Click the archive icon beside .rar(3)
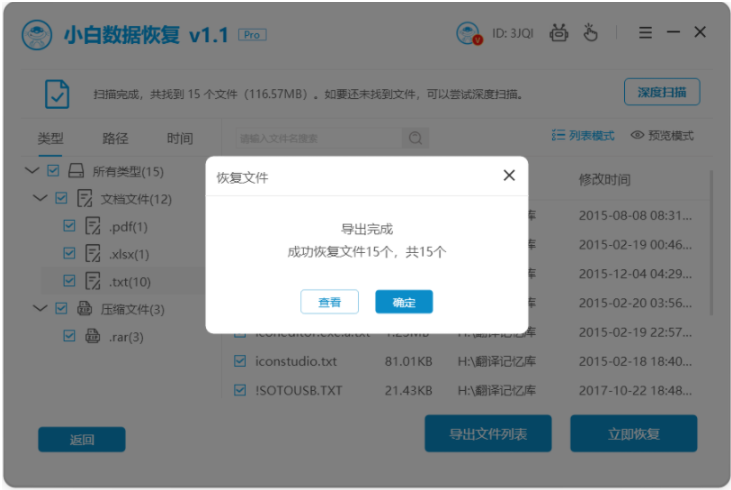This screenshot has width=731, height=490. (x=92, y=336)
